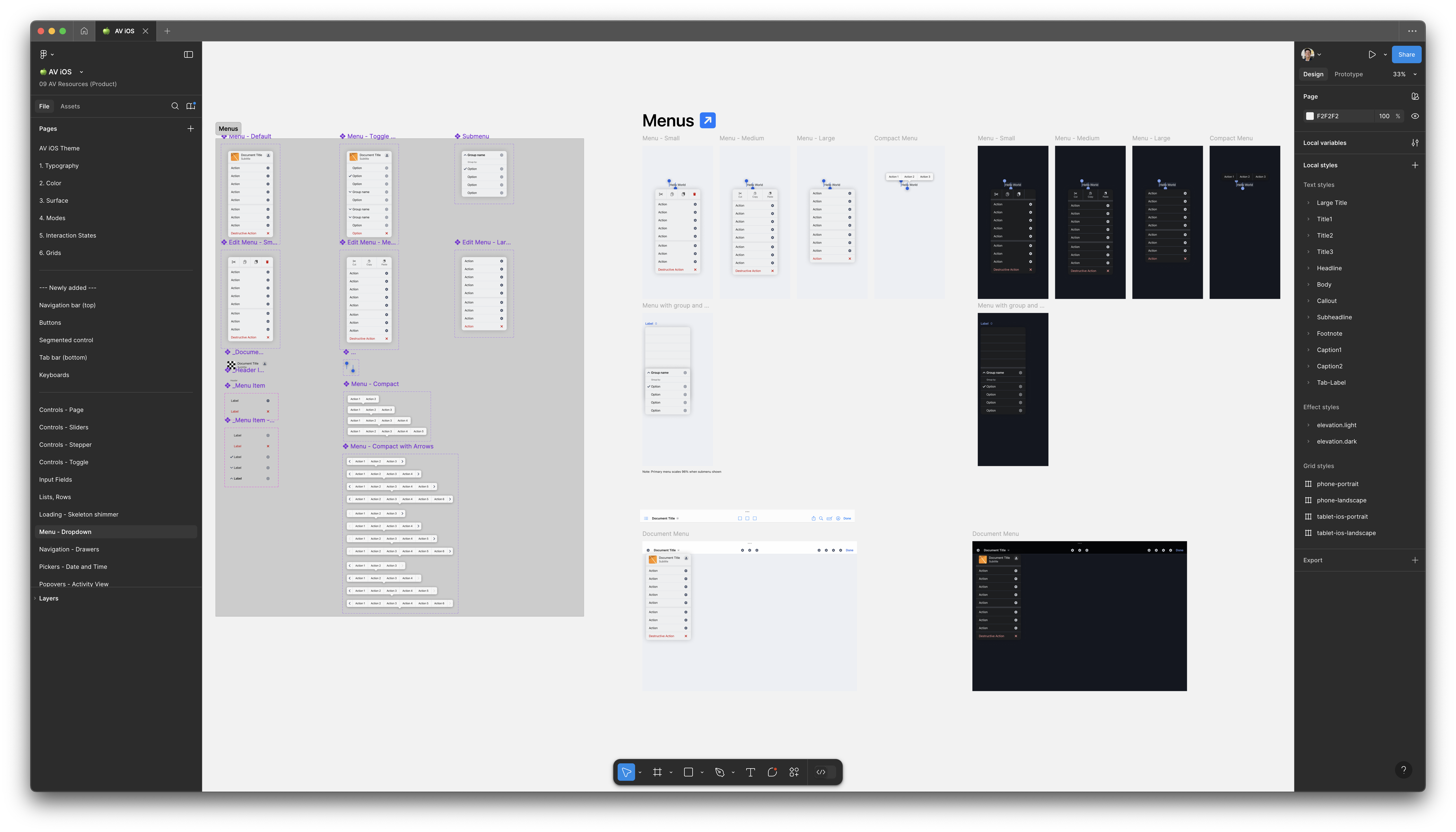Viewport: 1456px width, 832px height.
Task: Click the page opacity 100 field
Action: pos(1384,116)
